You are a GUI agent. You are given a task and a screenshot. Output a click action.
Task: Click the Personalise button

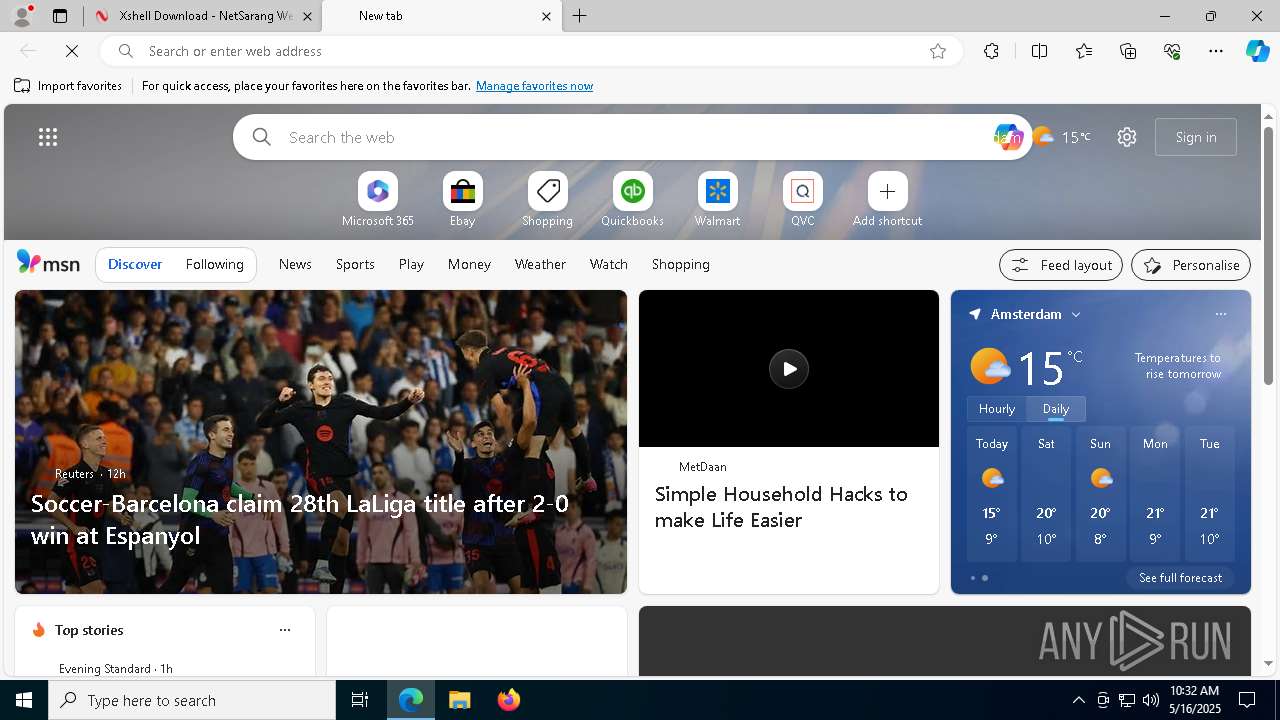(x=1191, y=265)
